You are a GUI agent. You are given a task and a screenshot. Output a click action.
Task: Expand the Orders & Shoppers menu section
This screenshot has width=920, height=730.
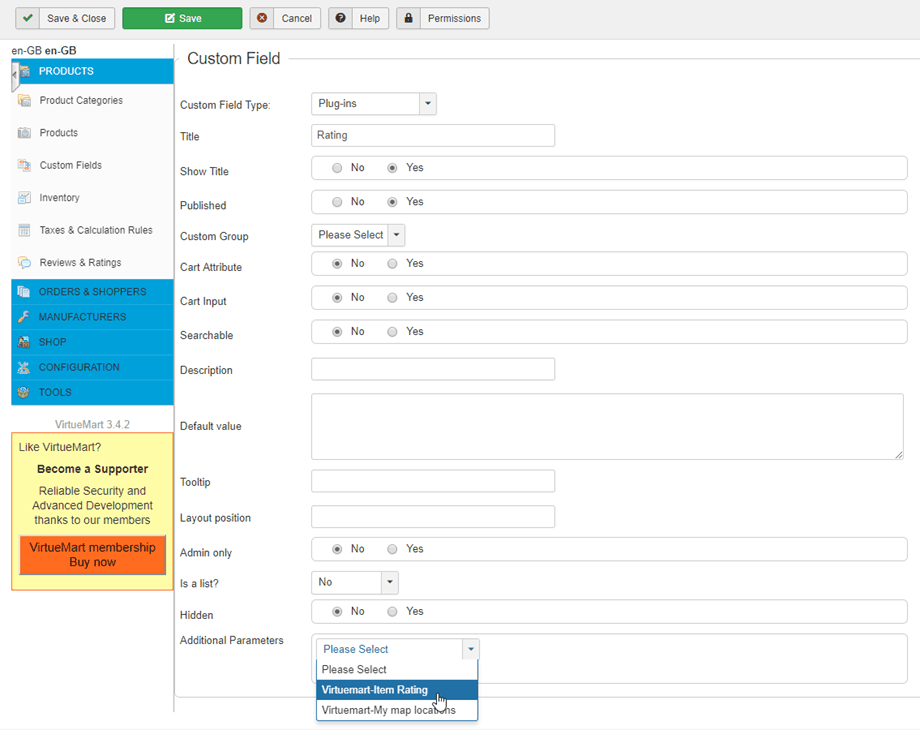click(92, 292)
